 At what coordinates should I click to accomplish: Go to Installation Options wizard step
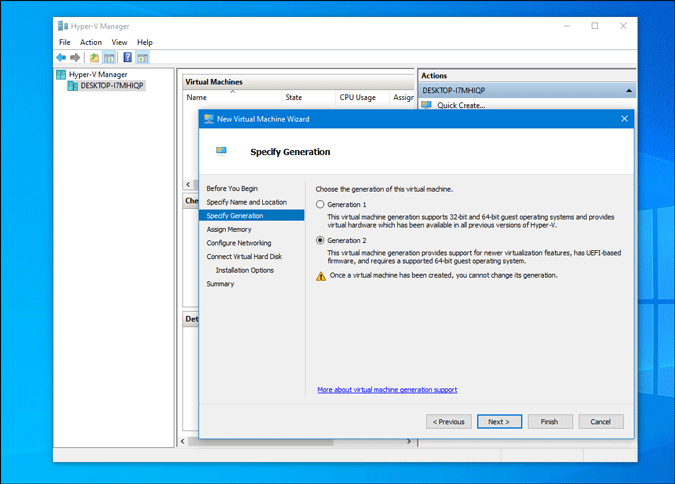point(245,270)
